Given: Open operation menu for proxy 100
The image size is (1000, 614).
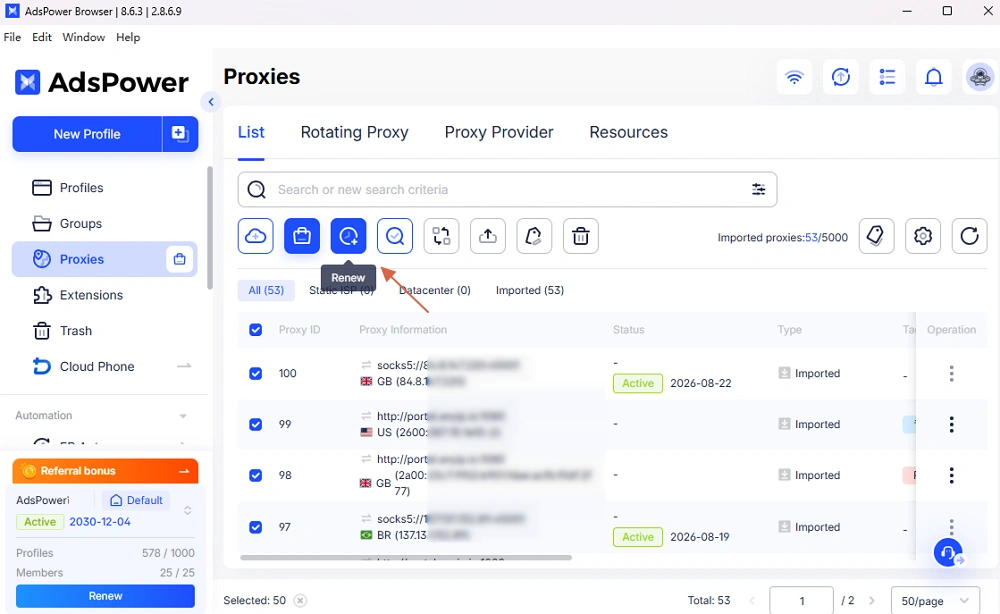Looking at the screenshot, I should tap(952, 373).
